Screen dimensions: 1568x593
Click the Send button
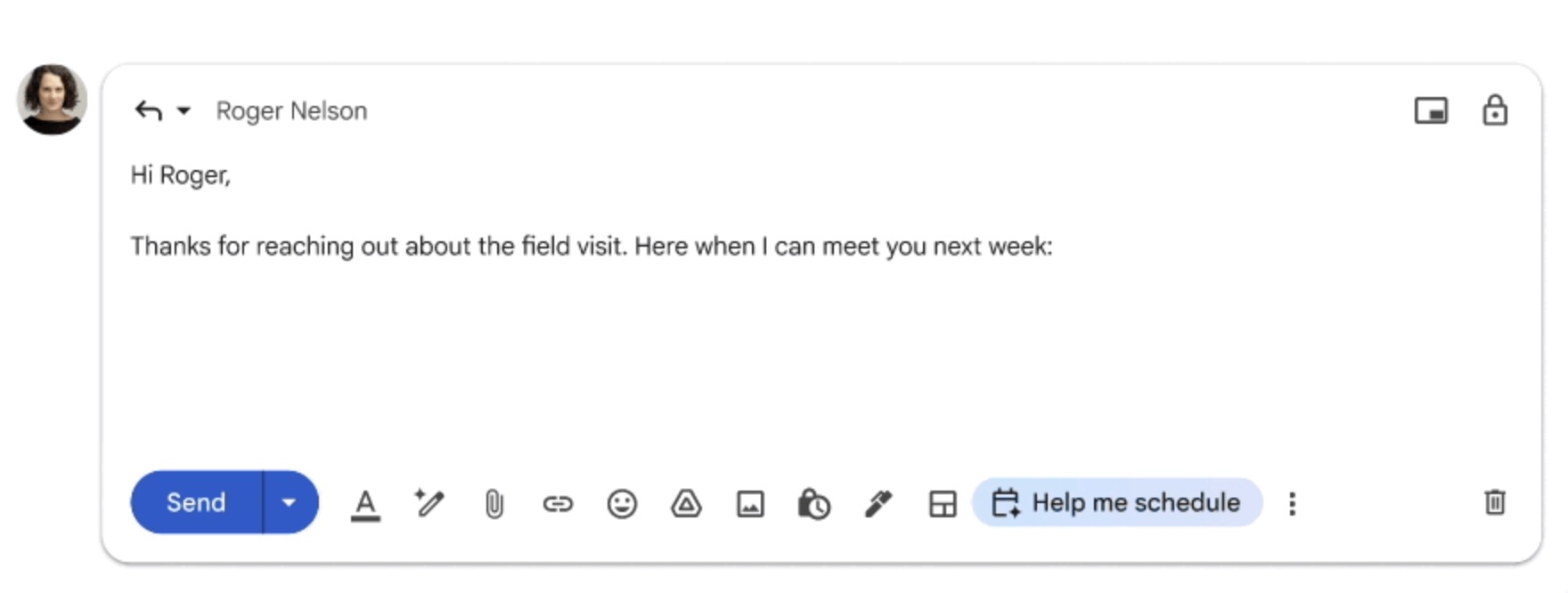196,502
